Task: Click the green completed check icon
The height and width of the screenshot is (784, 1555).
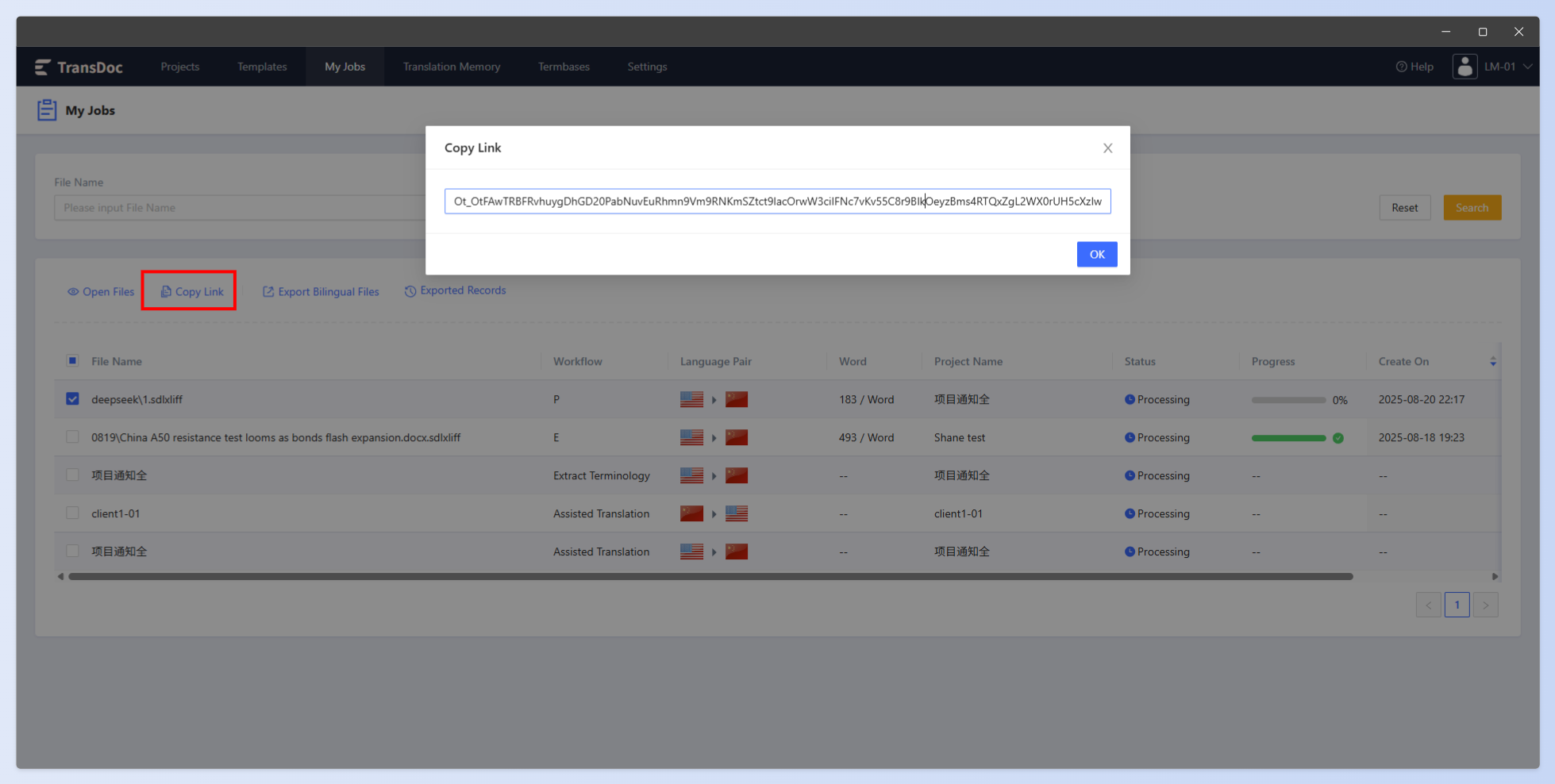Action: click(1338, 438)
